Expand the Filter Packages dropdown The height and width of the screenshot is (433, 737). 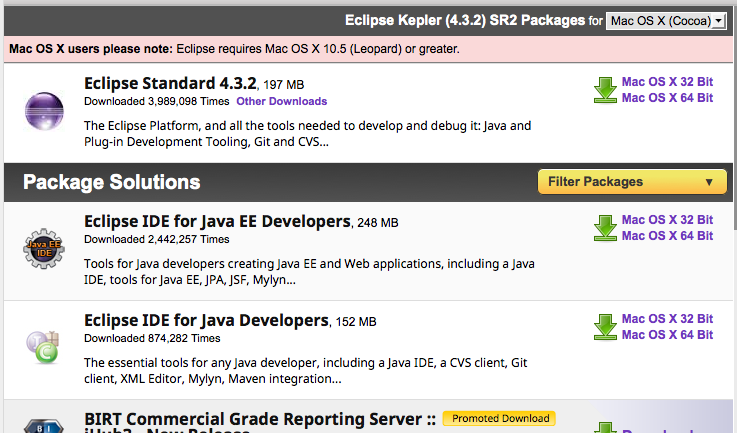coord(632,181)
